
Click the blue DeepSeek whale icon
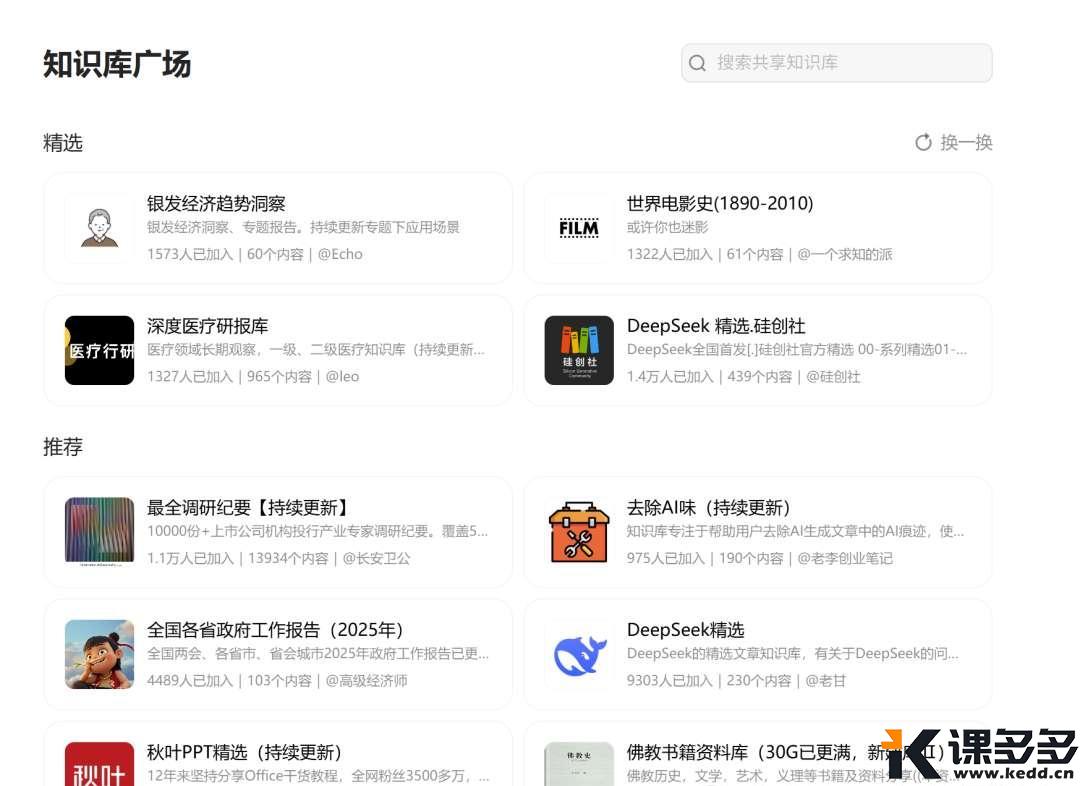pos(579,654)
